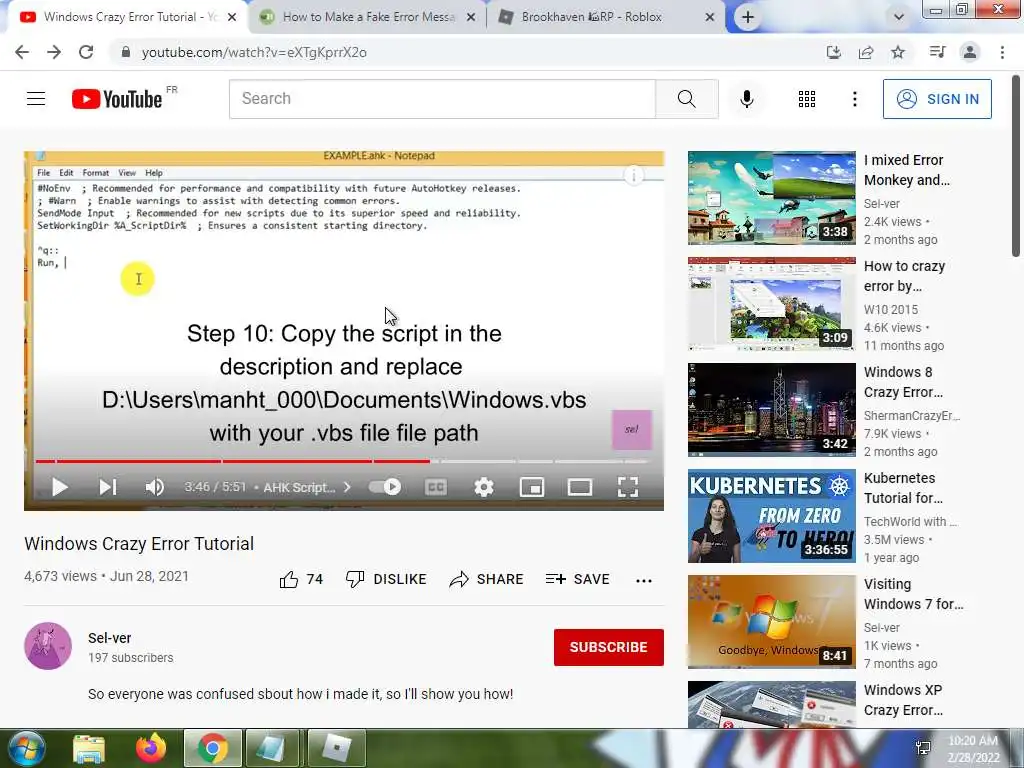This screenshot has width=1024, height=768.
Task: Click the SAVE button
Action: (x=577, y=579)
